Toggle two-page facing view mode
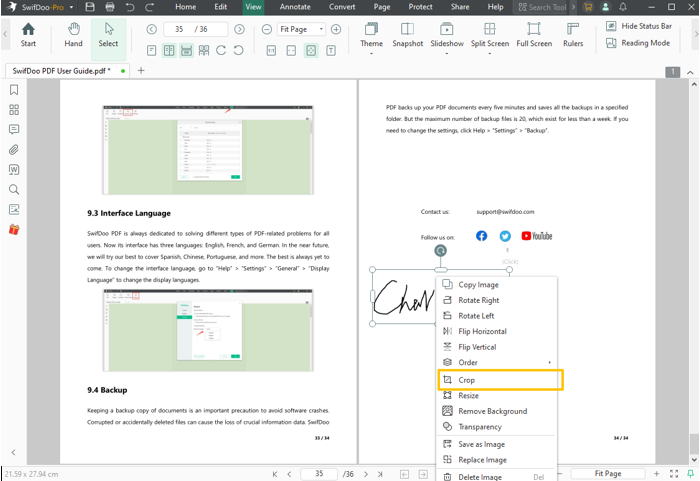The image size is (700, 481). 169,50
